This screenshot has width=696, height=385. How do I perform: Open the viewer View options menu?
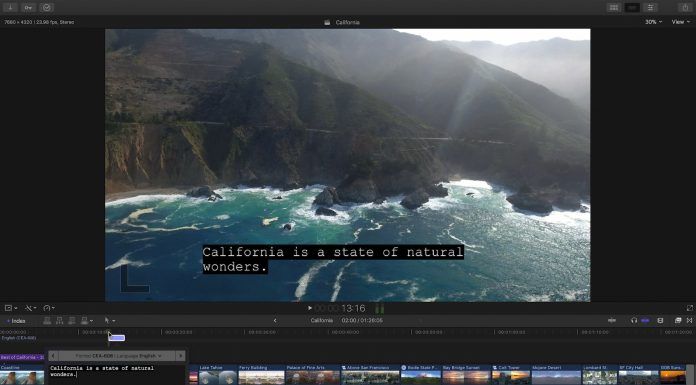(x=680, y=22)
